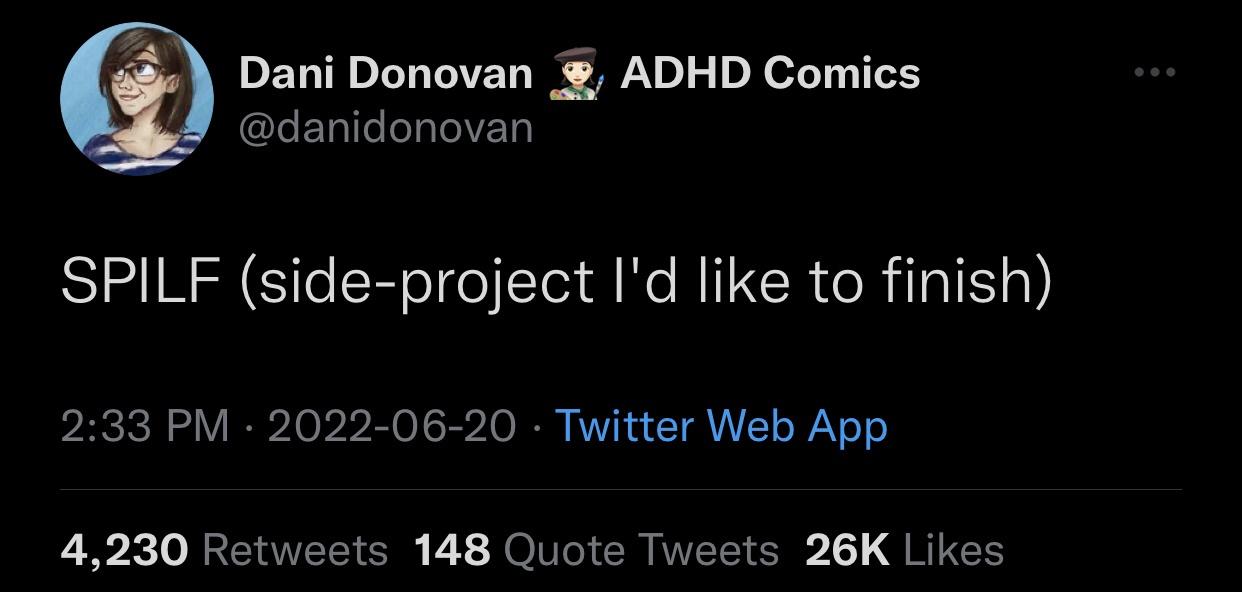This screenshot has height=592, width=1242.
Task: Click the 2:33 PM timestamp
Action: pos(145,427)
